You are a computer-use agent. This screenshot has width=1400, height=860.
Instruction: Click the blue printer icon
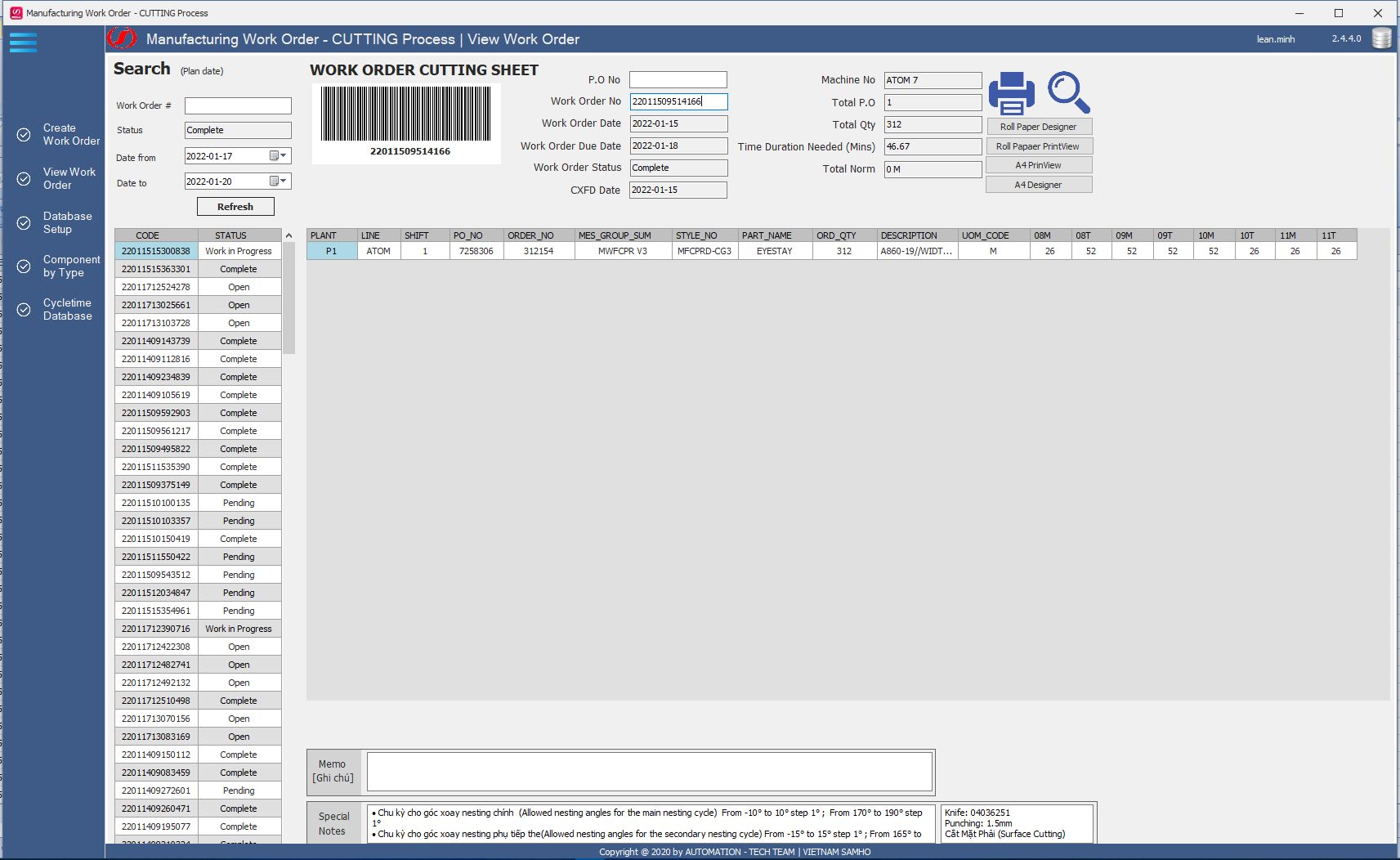tap(1011, 93)
